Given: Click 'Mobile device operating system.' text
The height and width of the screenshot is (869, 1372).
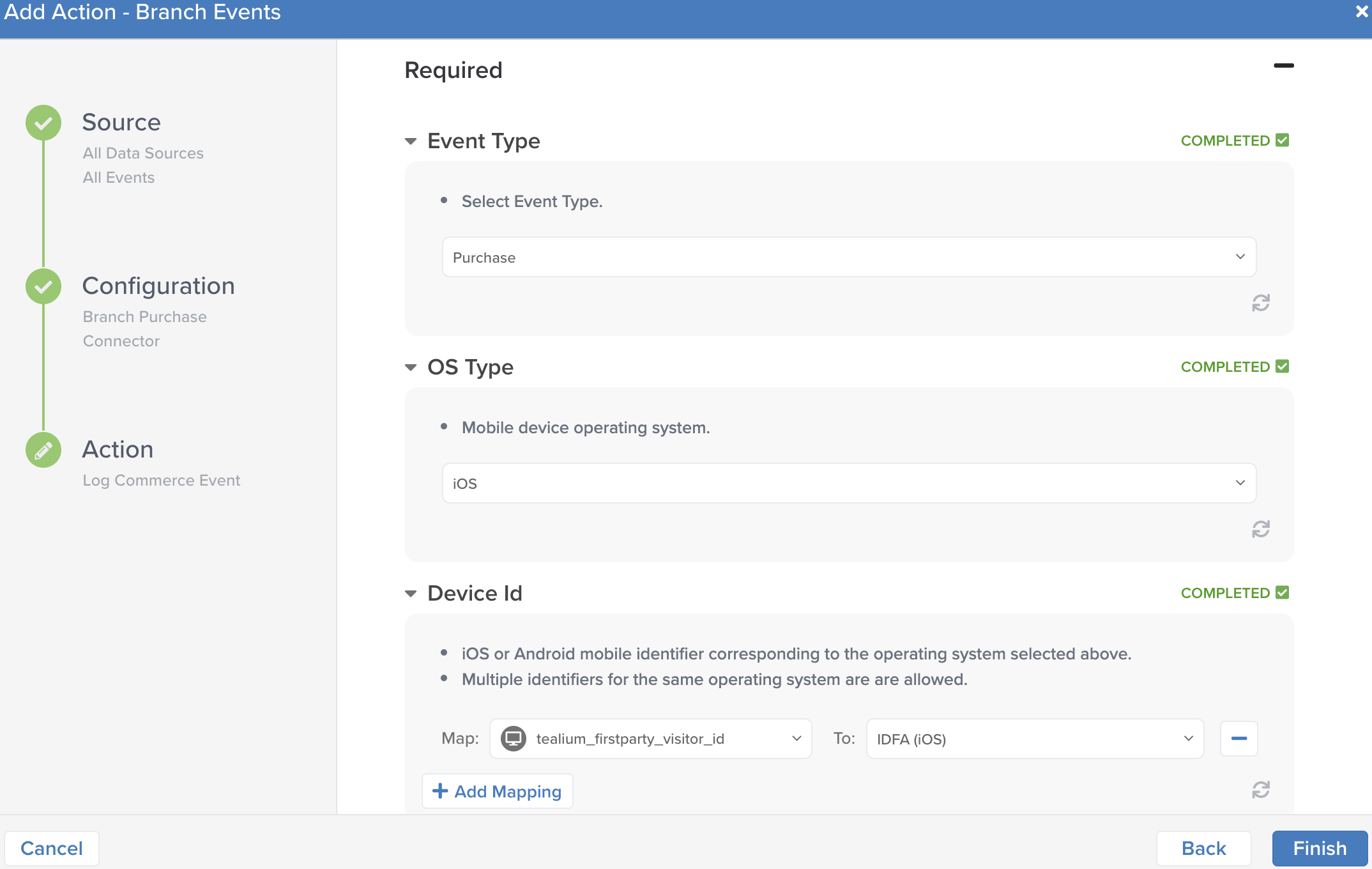Looking at the screenshot, I should click(x=586, y=427).
